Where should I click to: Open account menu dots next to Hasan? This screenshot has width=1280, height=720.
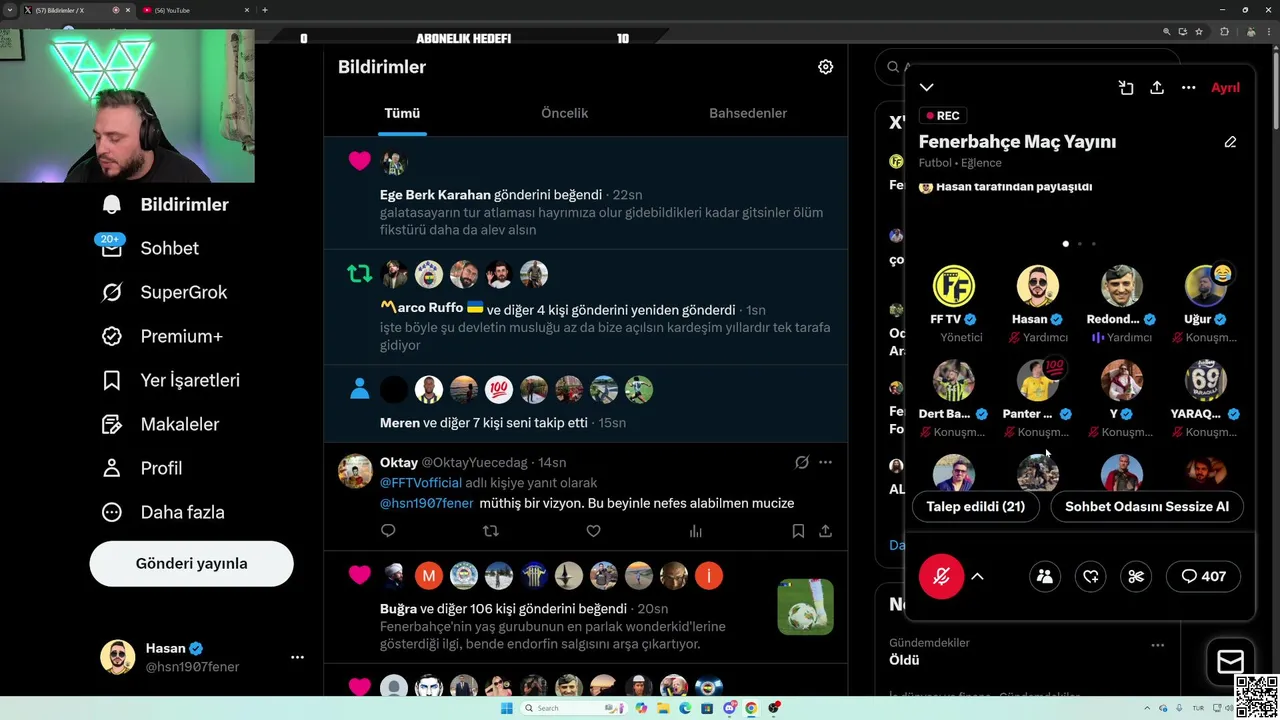(x=297, y=657)
